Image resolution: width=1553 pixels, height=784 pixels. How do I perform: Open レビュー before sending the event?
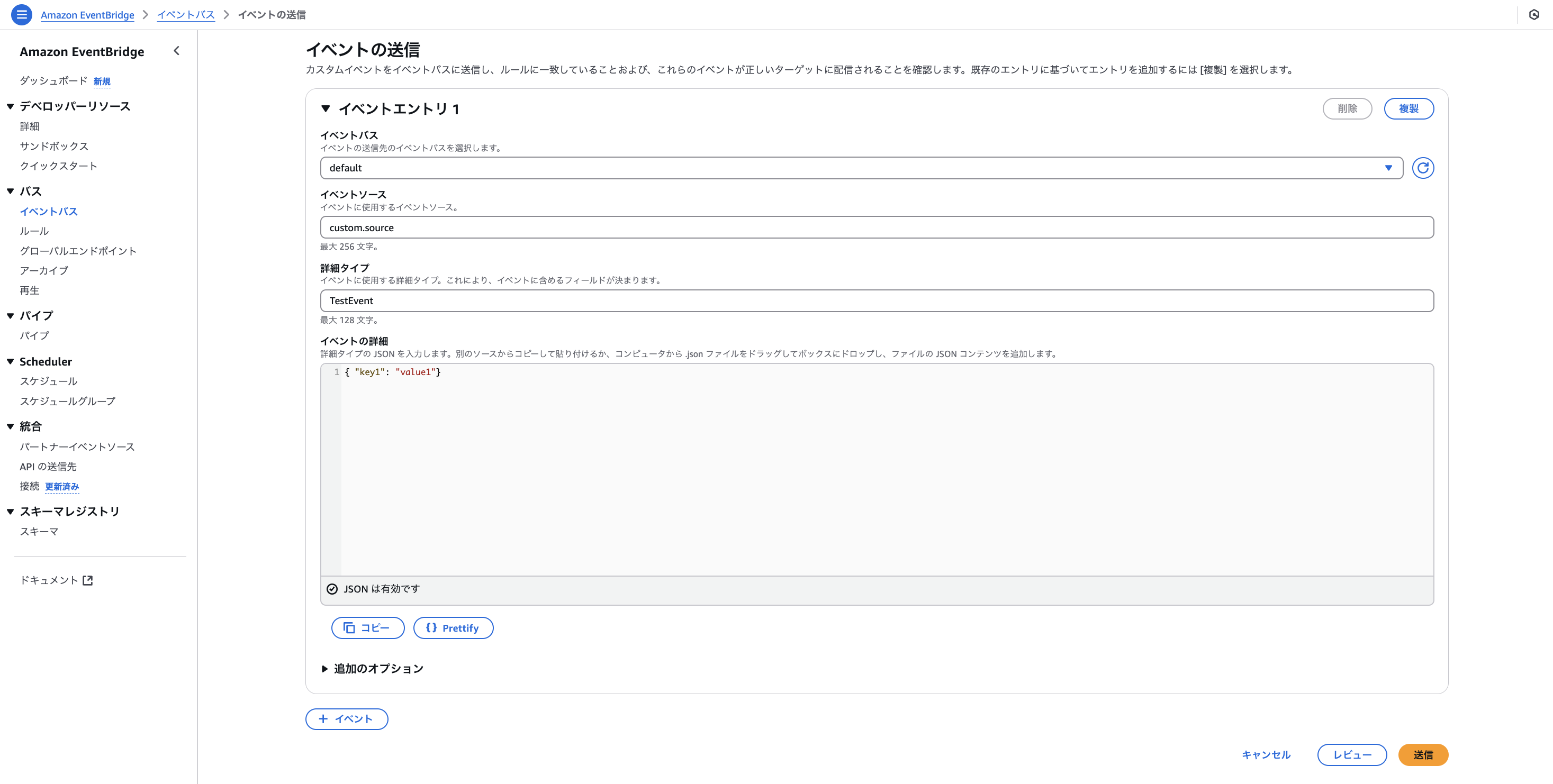(1352, 754)
